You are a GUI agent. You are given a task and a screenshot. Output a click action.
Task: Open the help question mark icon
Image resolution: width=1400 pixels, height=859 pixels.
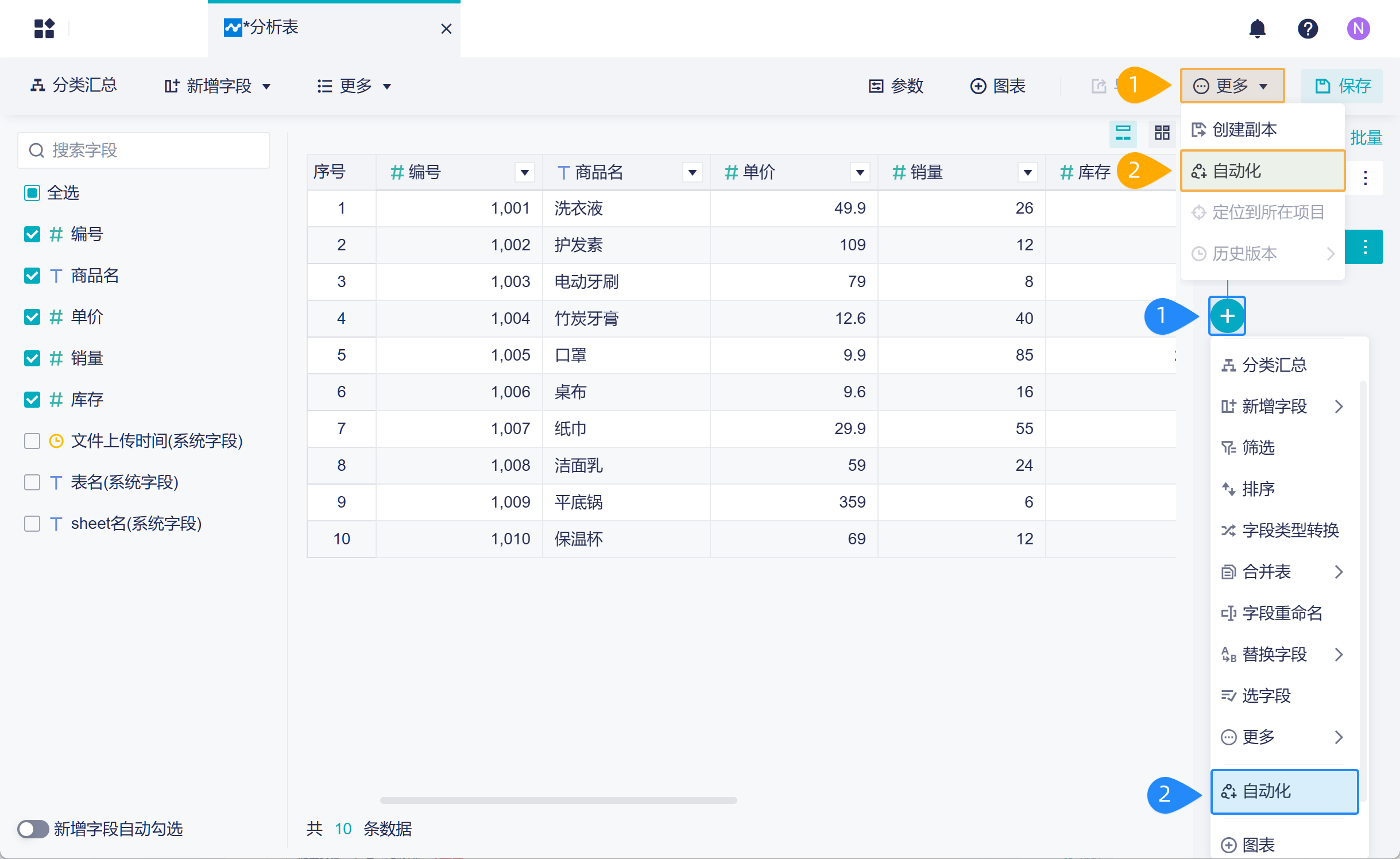coord(1308,28)
